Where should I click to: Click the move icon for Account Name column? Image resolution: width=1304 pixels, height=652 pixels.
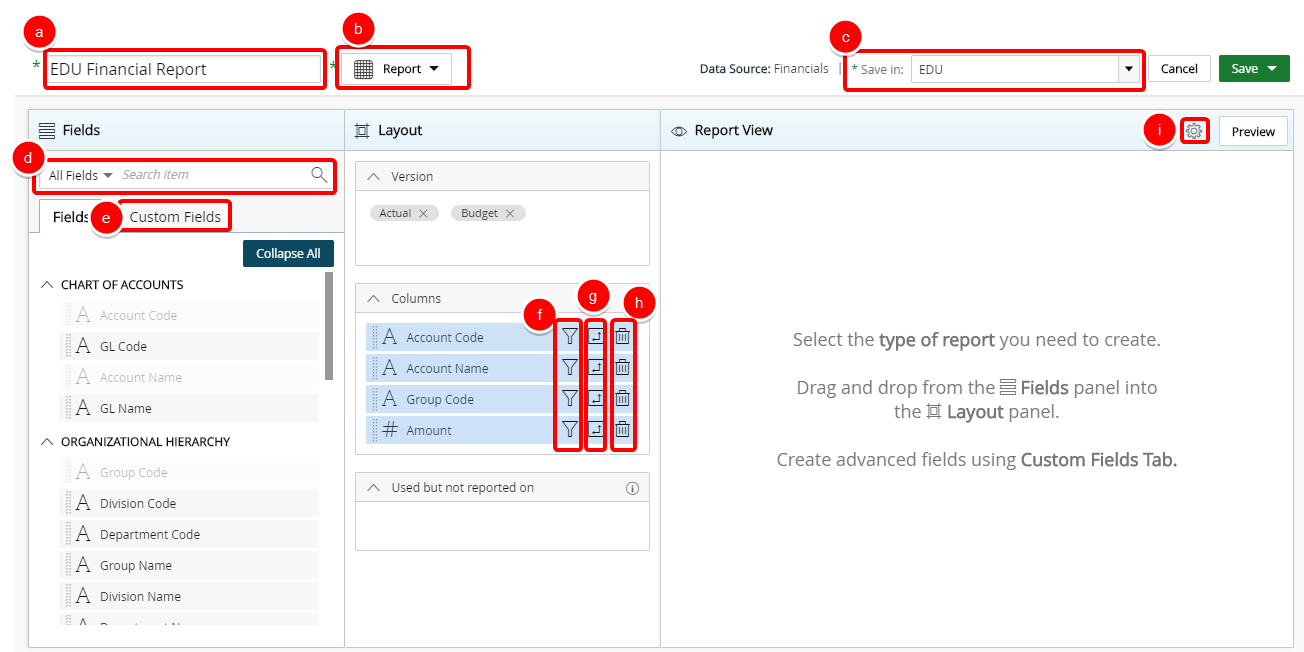pos(596,368)
